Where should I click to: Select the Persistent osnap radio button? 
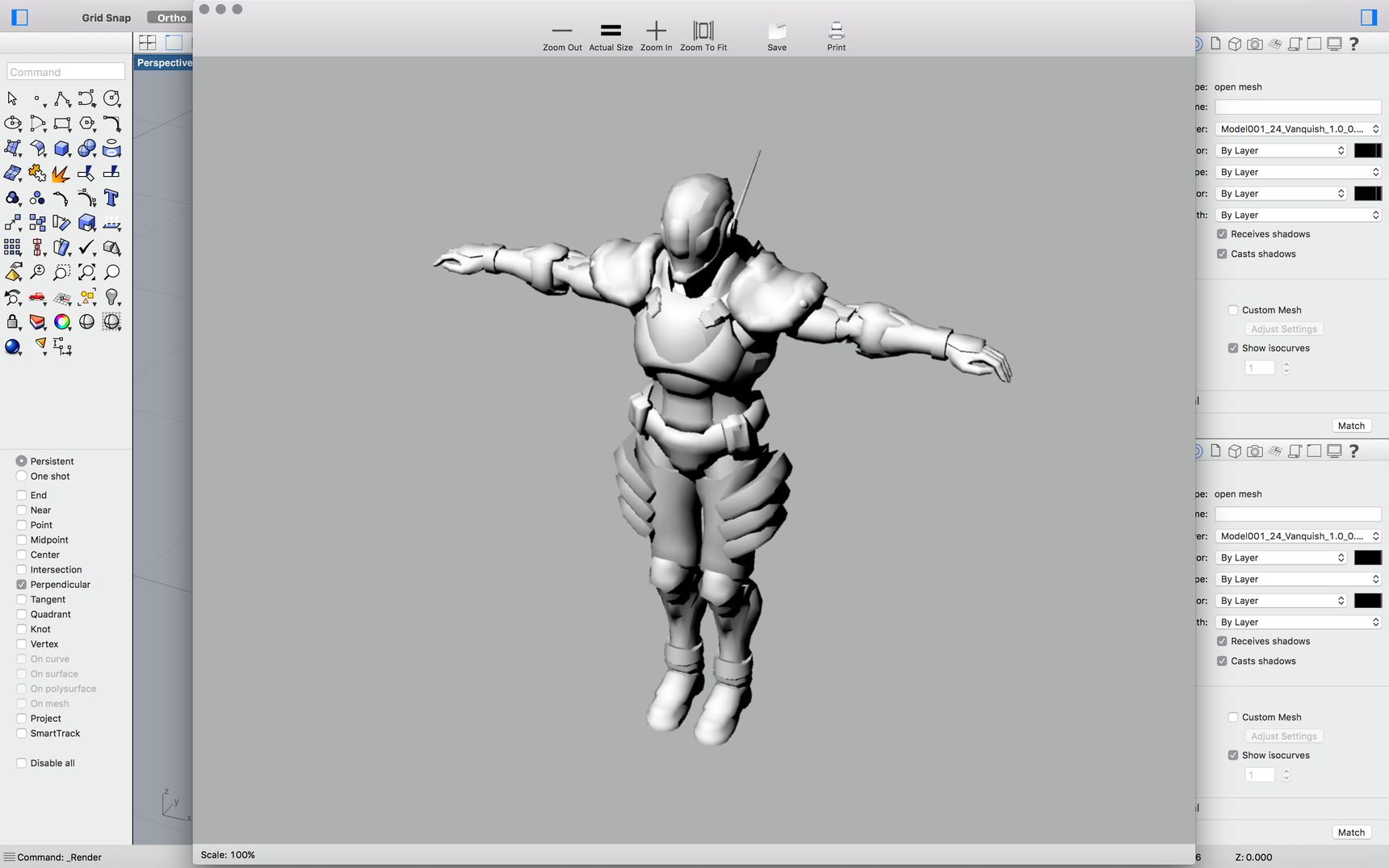pos(22,461)
